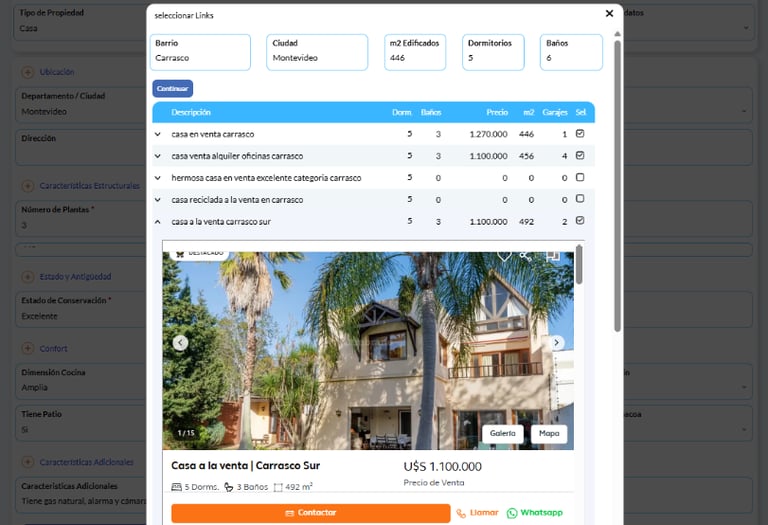The height and width of the screenshot is (525, 768).
Task: Edit the m2 Edificados field
Action: click(415, 52)
